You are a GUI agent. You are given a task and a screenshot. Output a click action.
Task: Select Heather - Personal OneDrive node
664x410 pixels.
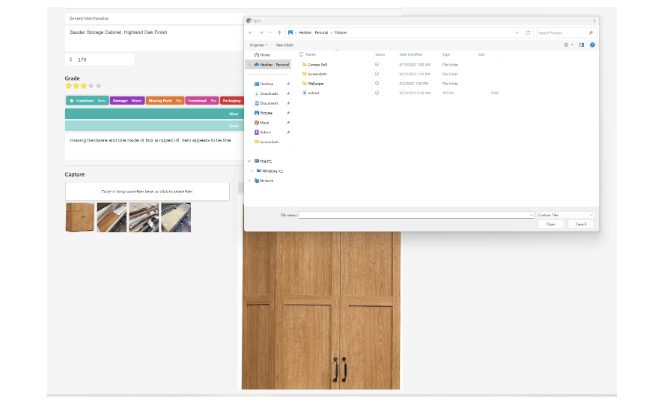271,65
